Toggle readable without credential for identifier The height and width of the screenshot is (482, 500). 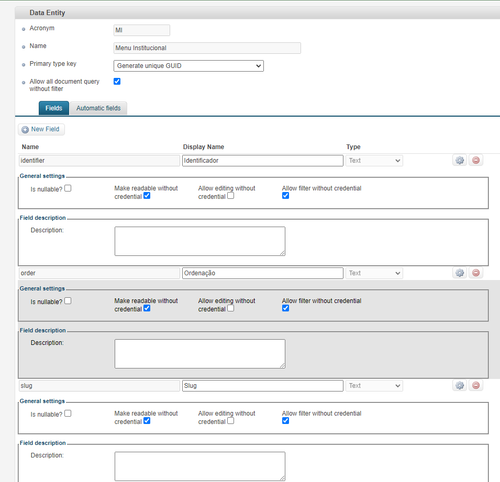pos(147,196)
